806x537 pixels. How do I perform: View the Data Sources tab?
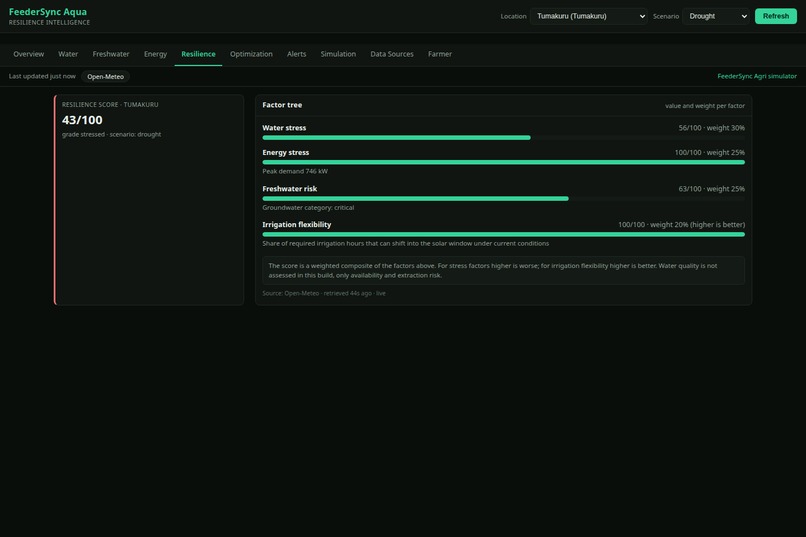[x=392, y=54]
